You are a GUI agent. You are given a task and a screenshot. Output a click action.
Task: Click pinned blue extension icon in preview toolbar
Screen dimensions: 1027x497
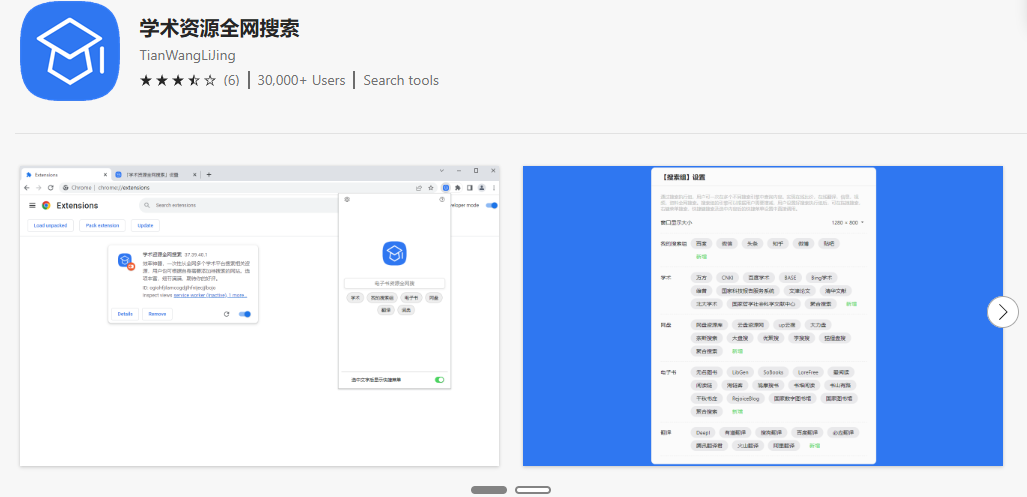(445, 187)
